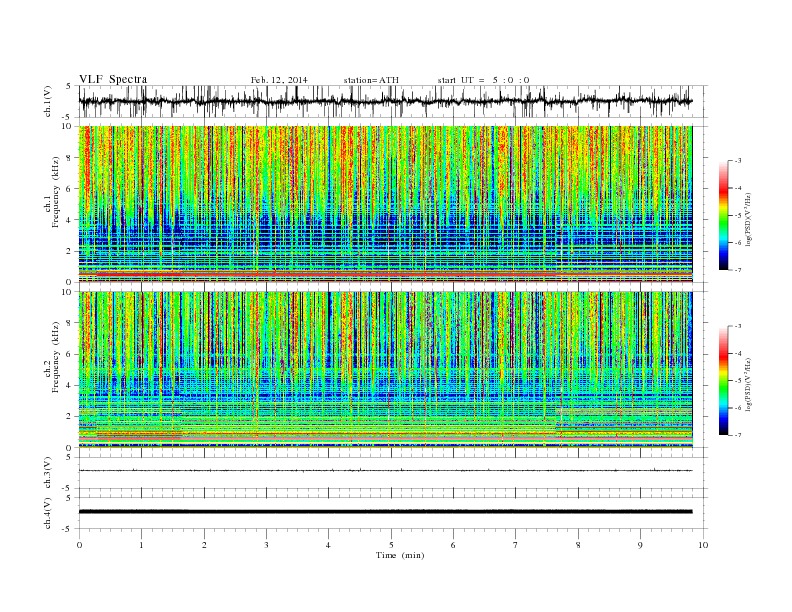
Task: Click the "Time (min)" axis label
Action: pos(400,555)
